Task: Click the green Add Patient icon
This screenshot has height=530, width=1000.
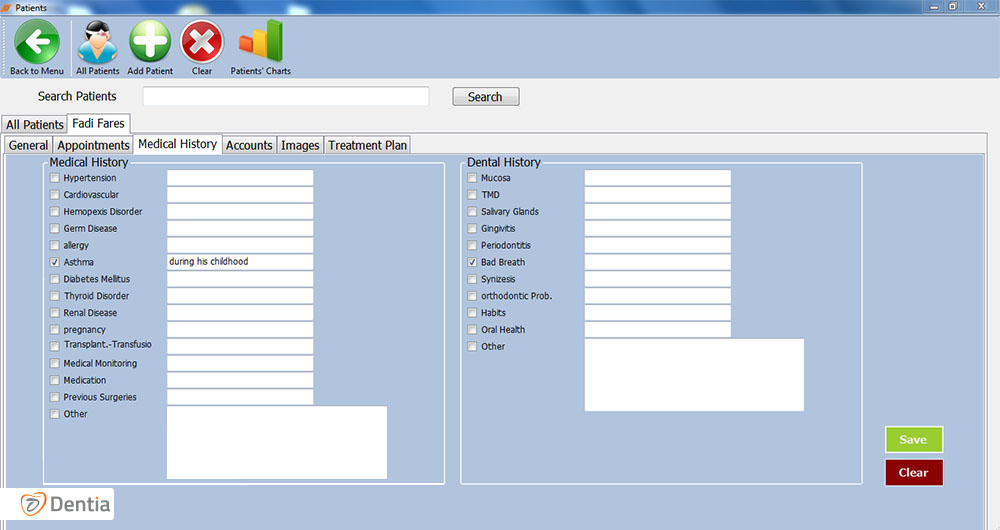Action: (x=150, y=42)
